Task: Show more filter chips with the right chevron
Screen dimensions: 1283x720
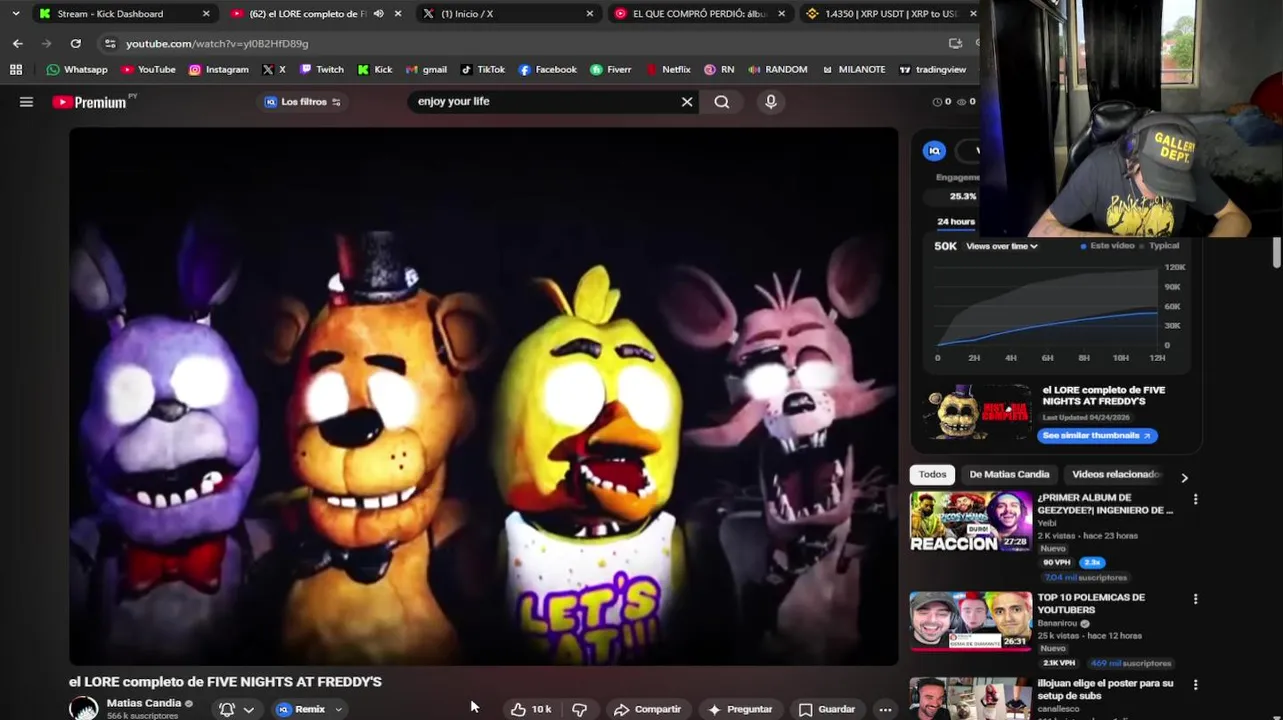Action: 1185,477
